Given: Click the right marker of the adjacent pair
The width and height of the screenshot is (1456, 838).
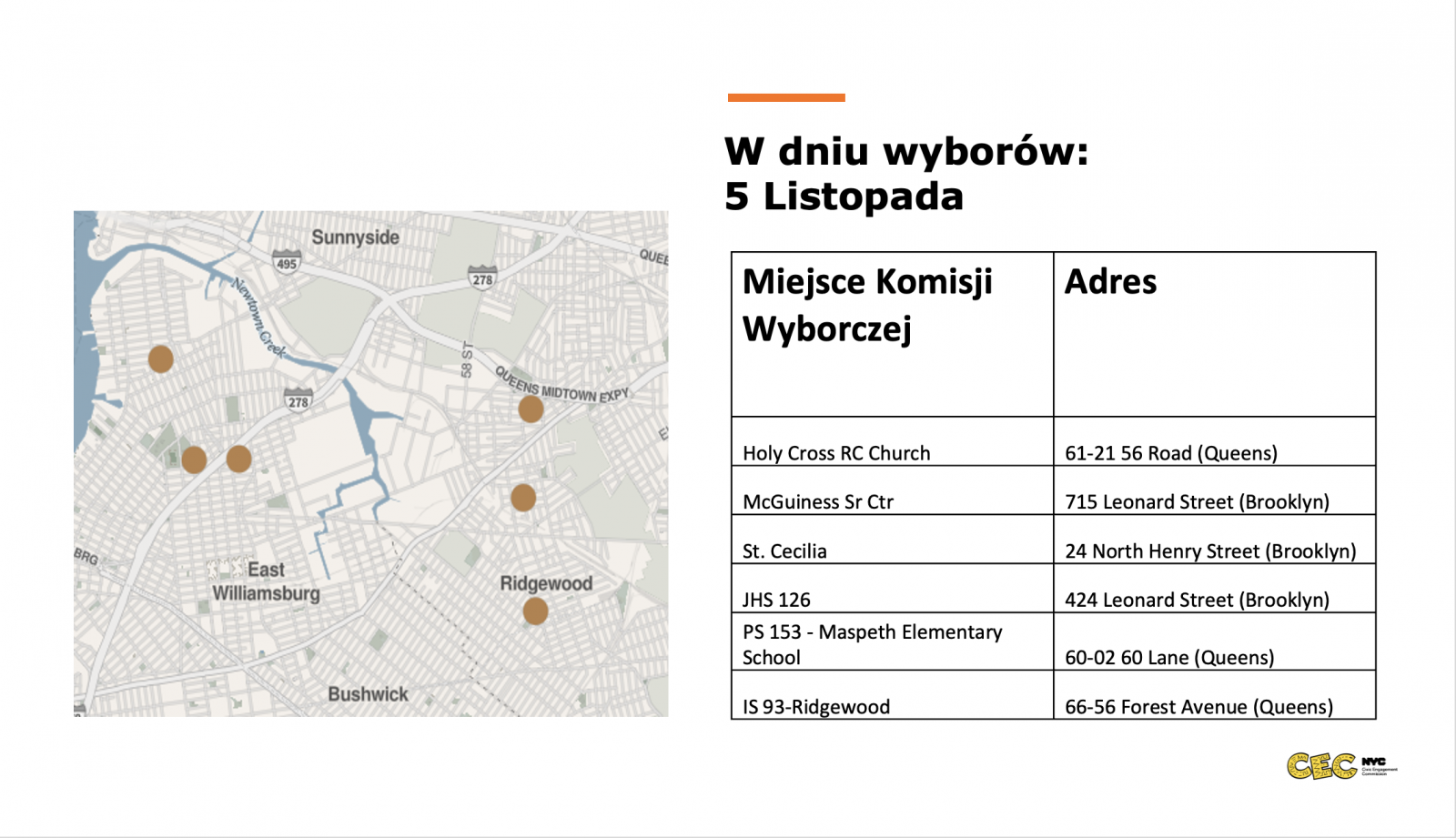Looking at the screenshot, I should [239, 459].
